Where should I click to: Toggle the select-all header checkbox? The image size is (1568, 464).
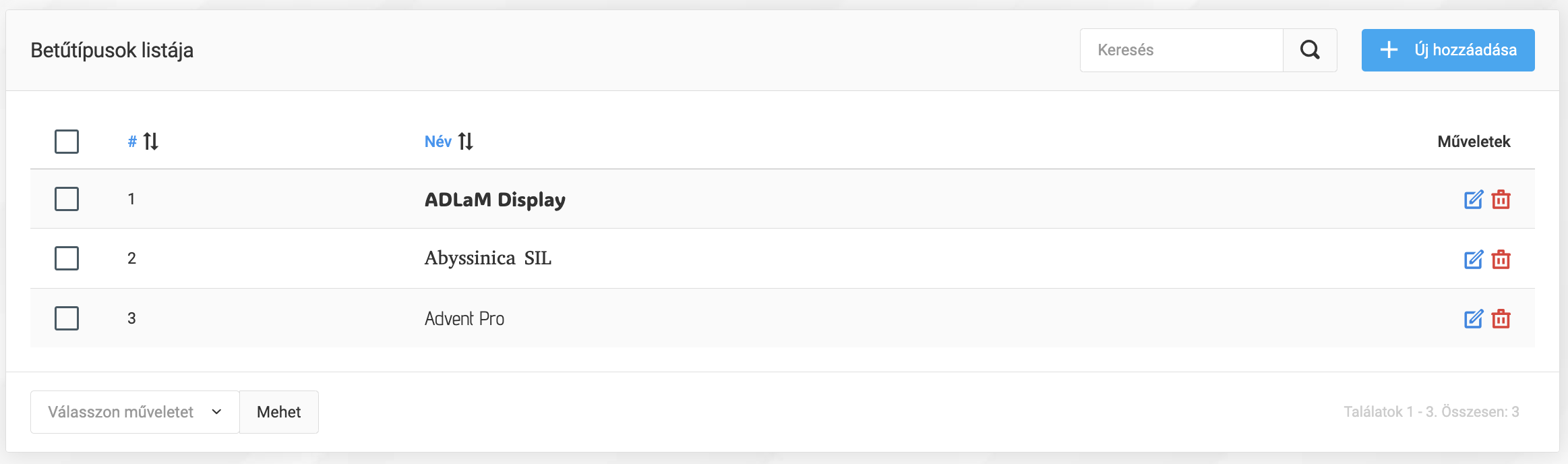(67, 142)
